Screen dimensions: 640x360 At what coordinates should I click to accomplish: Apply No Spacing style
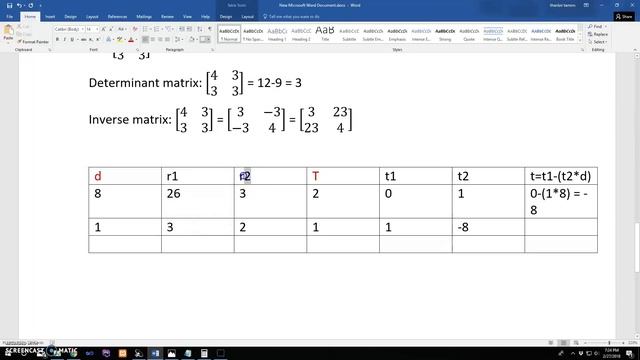pos(253,34)
